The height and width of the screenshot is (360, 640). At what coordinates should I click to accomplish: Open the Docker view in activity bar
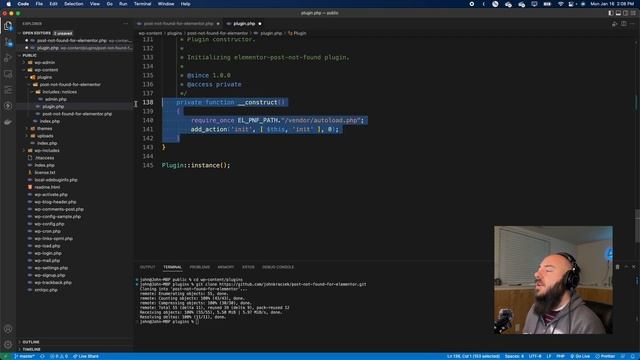8,122
